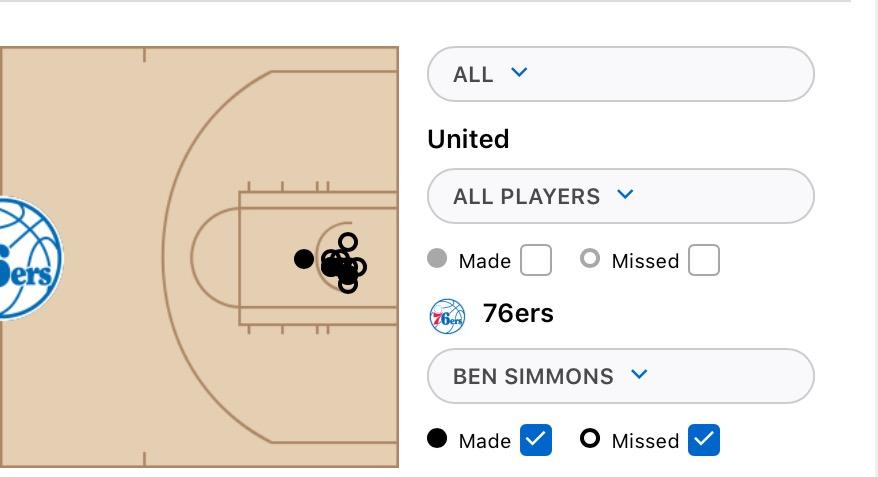The width and height of the screenshot is (878, 477).
Task: Select the isolated made shot marker in the paint
Action: pyautogui.click(x=304, y=259)
